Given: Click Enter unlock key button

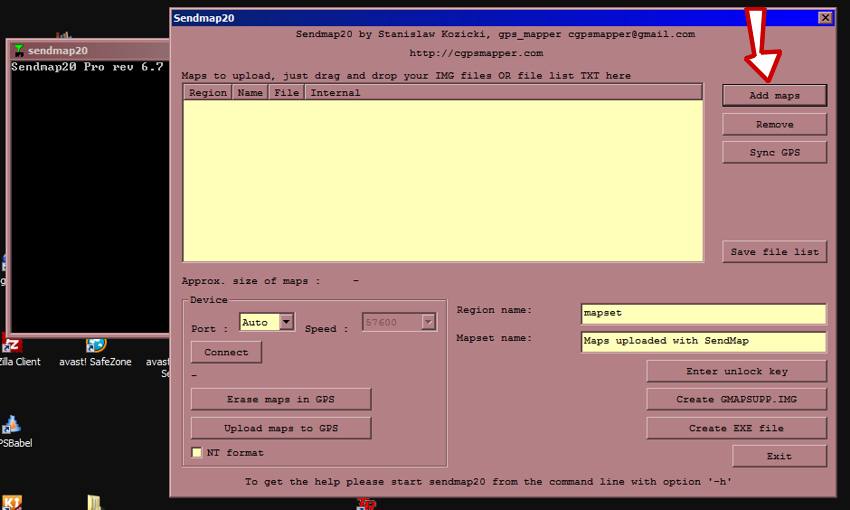Looking at the screenshot, I should [736, 371].
